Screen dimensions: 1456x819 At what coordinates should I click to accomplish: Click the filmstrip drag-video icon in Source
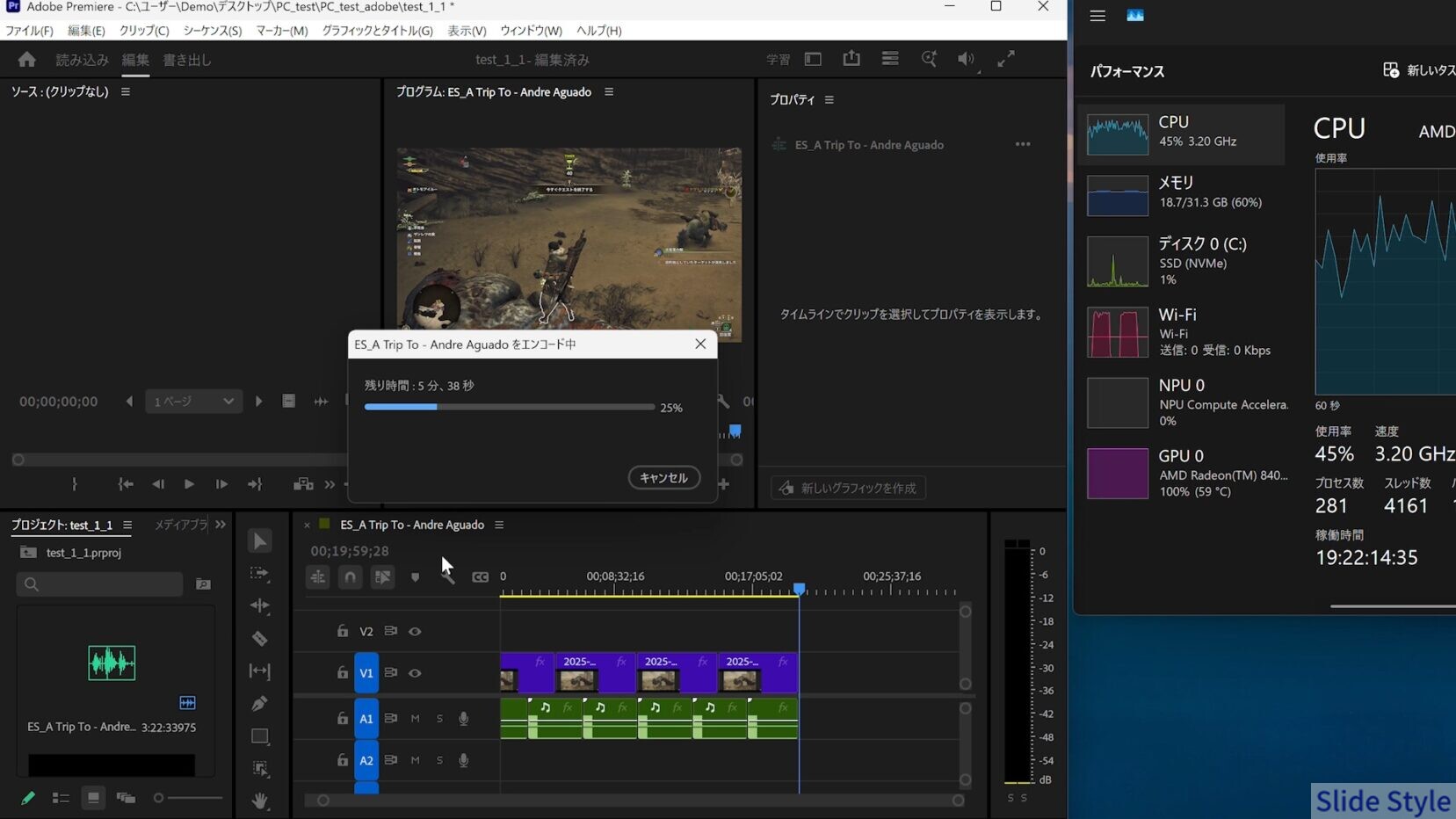288,401
